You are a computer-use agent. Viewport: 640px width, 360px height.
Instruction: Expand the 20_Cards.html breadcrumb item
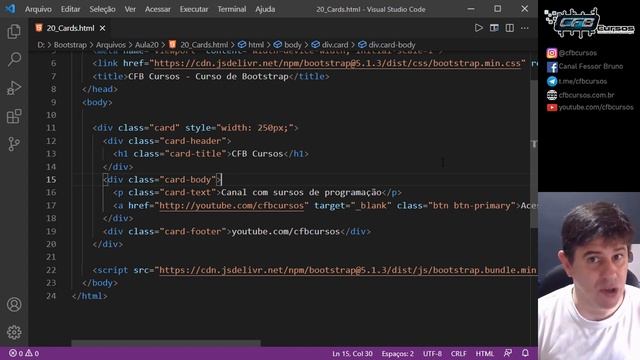click(204, 45)
